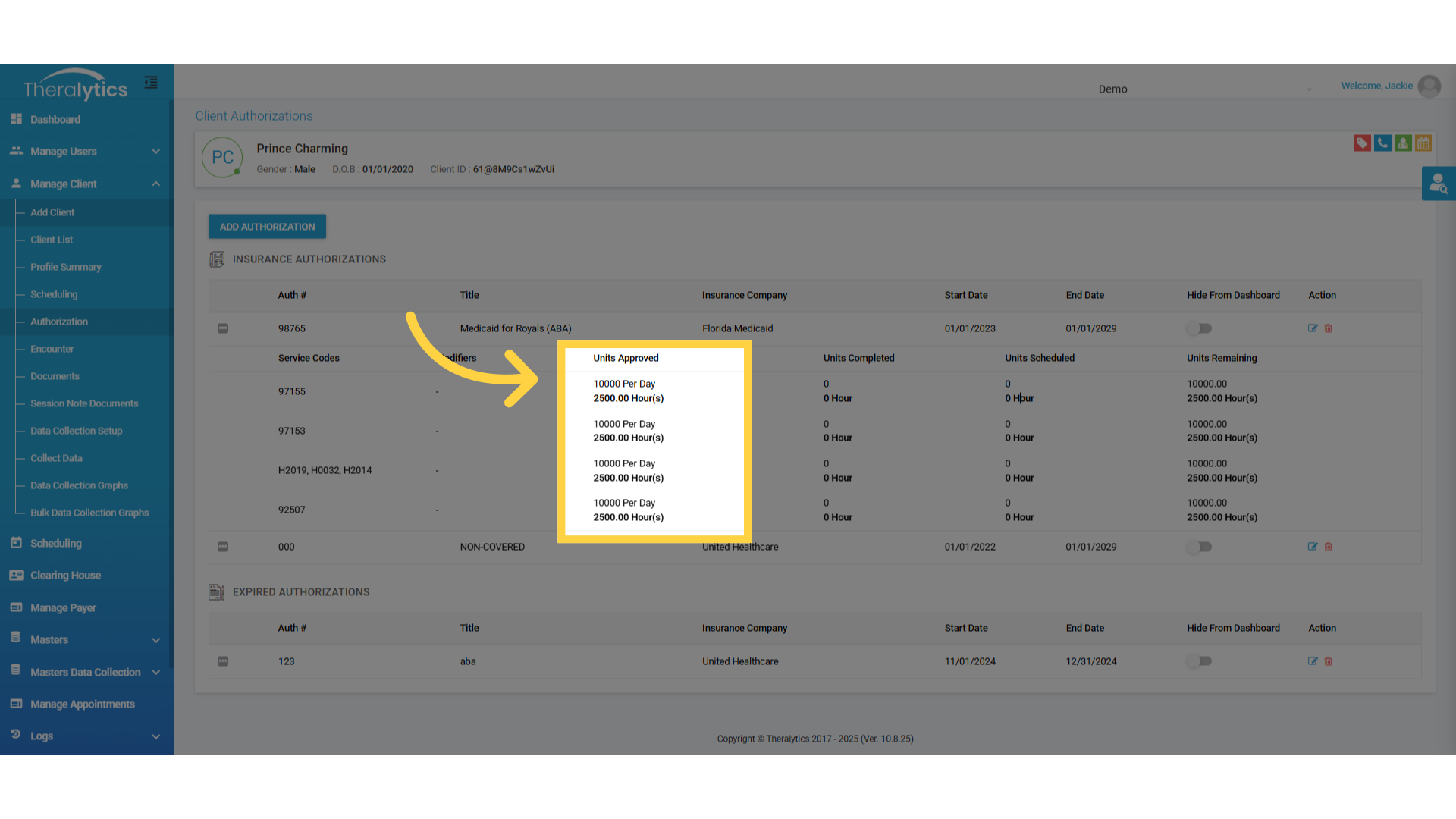Toggle Hide From Dashboard for NON-COVERED authorization
This screenshot has width=1456, height=819.
pos(1200,547)
